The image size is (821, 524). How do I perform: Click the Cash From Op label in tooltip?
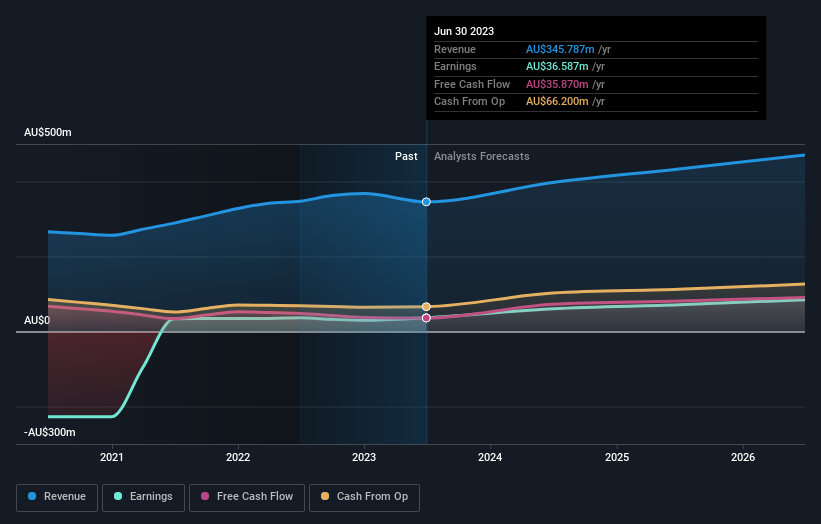pyautogui.click(x=470, y=102)
